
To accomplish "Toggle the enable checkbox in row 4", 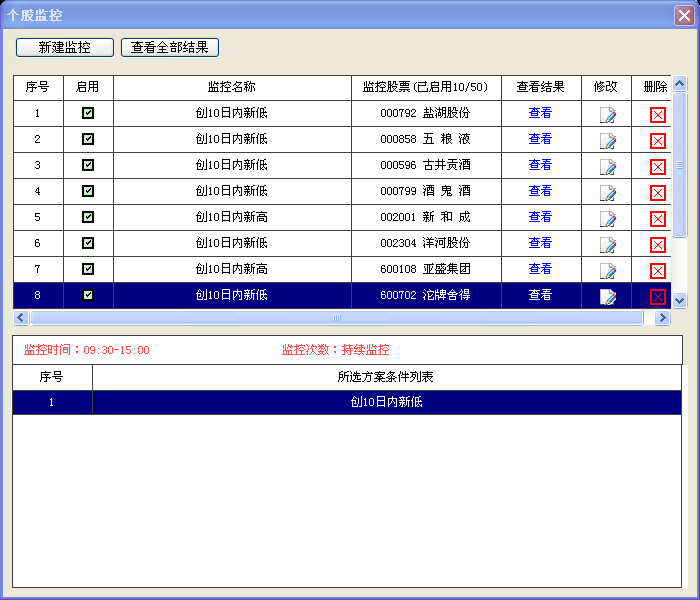I will coord(88,191).
